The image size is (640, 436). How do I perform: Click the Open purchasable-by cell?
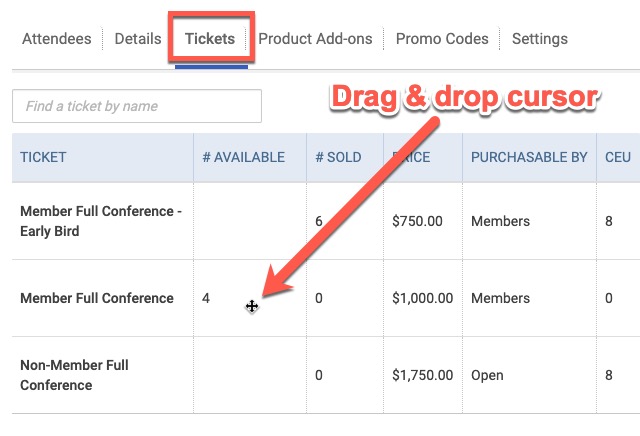[x=487, y=375]
